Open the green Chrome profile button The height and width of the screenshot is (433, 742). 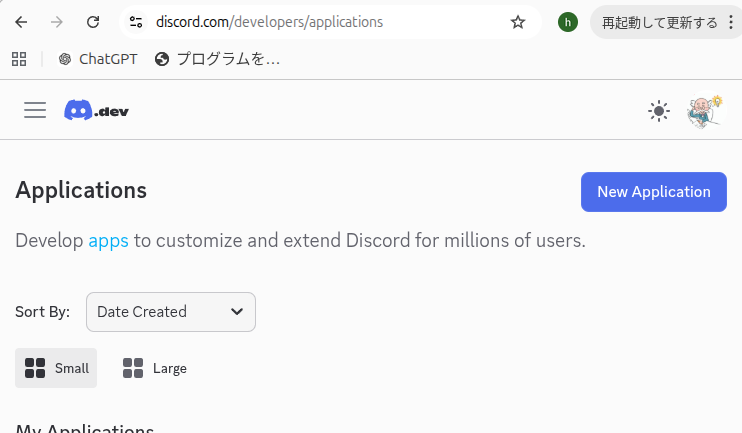[x=568, y=22]
